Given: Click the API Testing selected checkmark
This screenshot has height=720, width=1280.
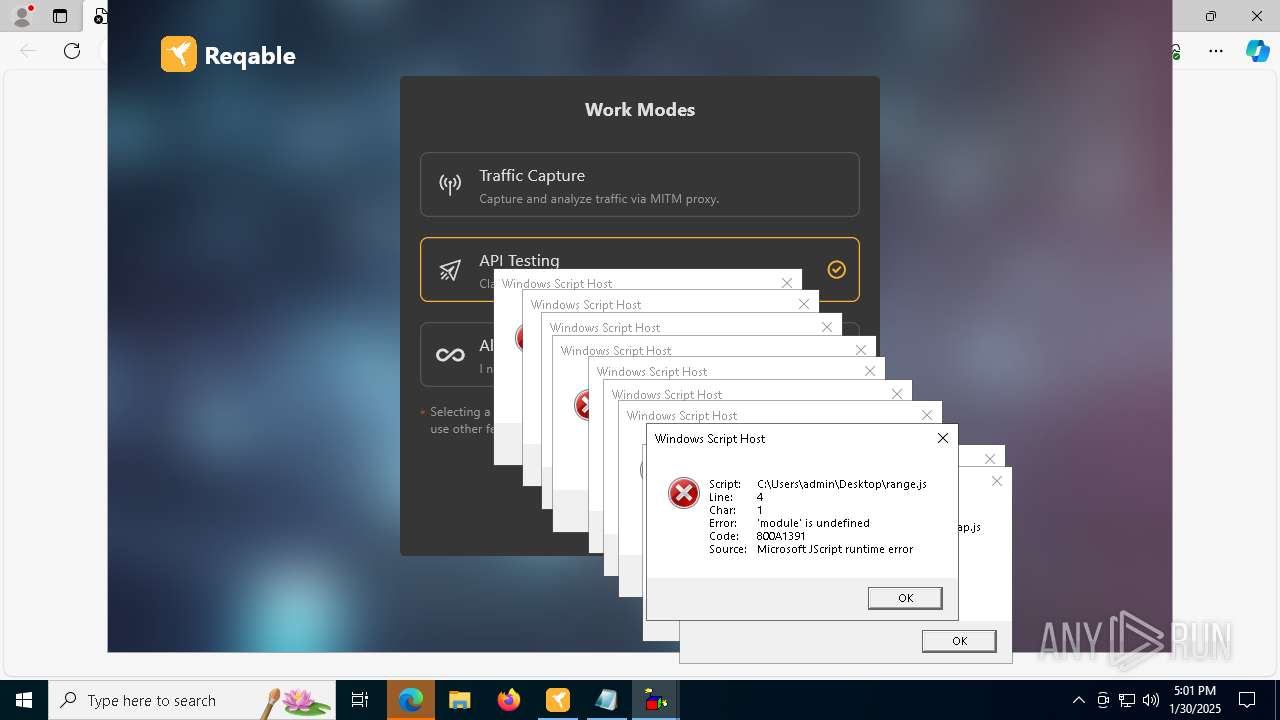Looking at the screenshot, I should [x=837, y=269].
